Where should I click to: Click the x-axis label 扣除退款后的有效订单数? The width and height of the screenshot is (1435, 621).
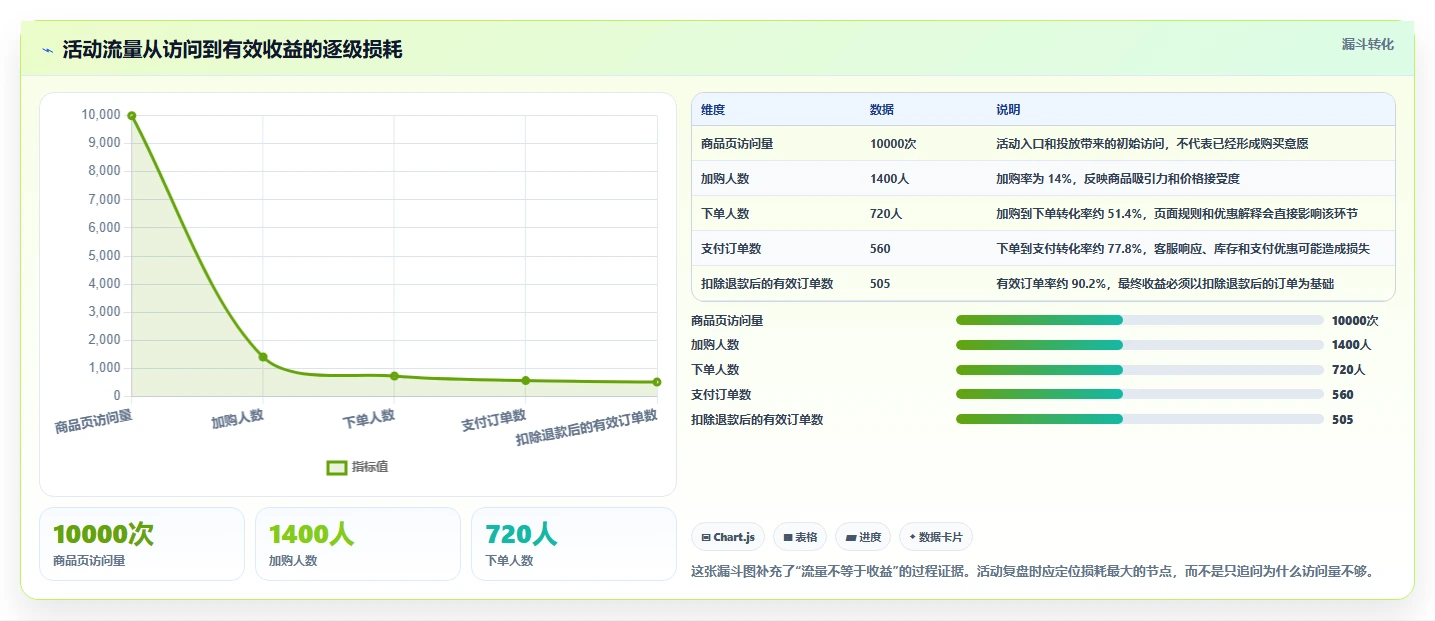(x=587, y=428)
